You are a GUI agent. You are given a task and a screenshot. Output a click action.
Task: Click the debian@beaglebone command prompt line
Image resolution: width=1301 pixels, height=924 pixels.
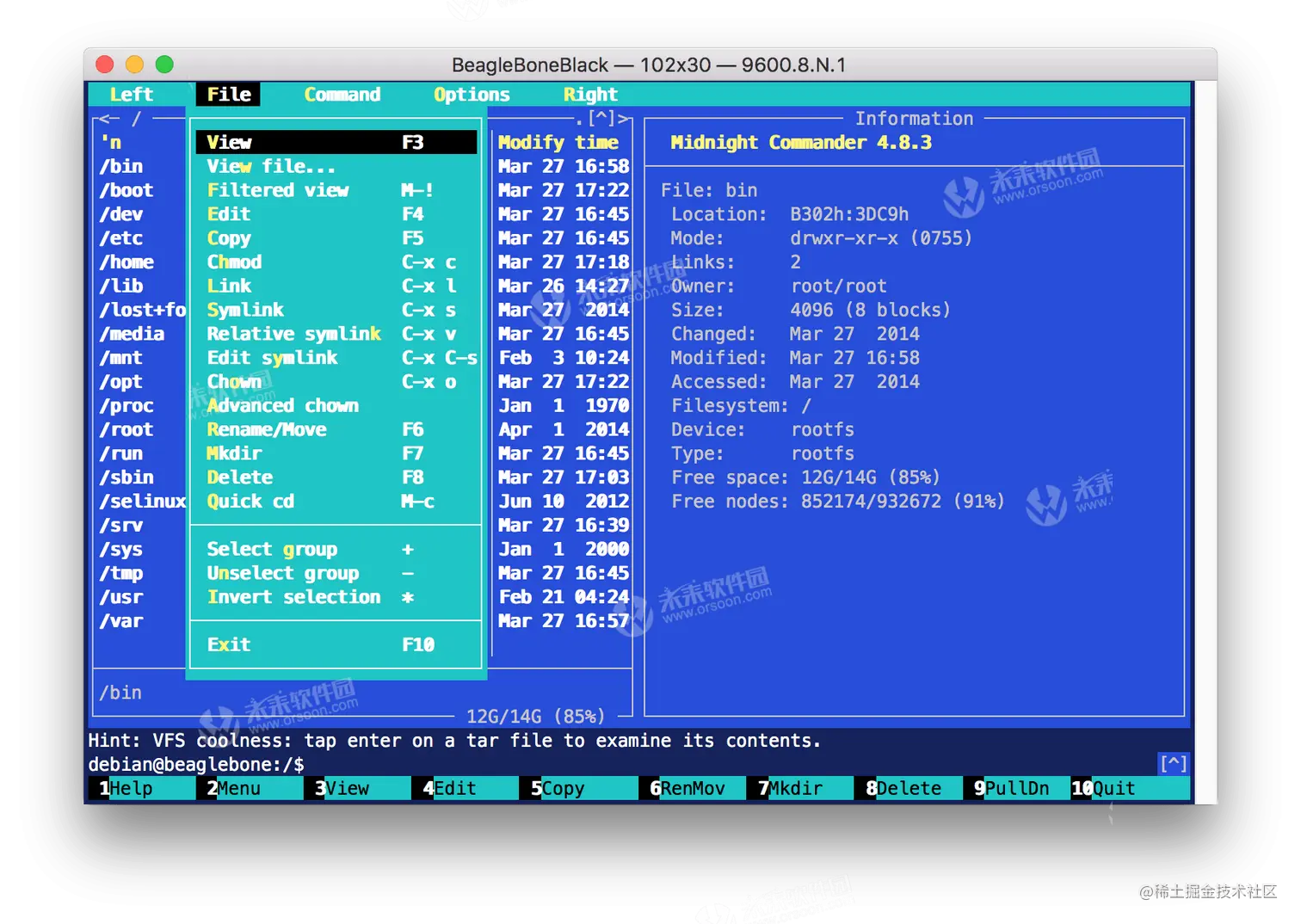(196, 764)
